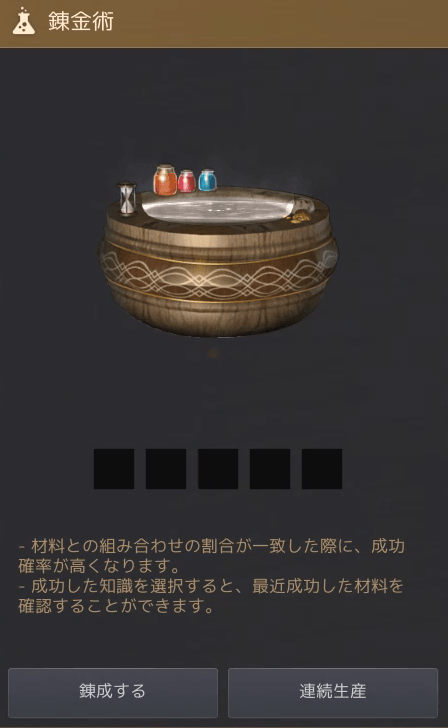
Task: Select the small red potion jar
Action: [x=187, y=181]
